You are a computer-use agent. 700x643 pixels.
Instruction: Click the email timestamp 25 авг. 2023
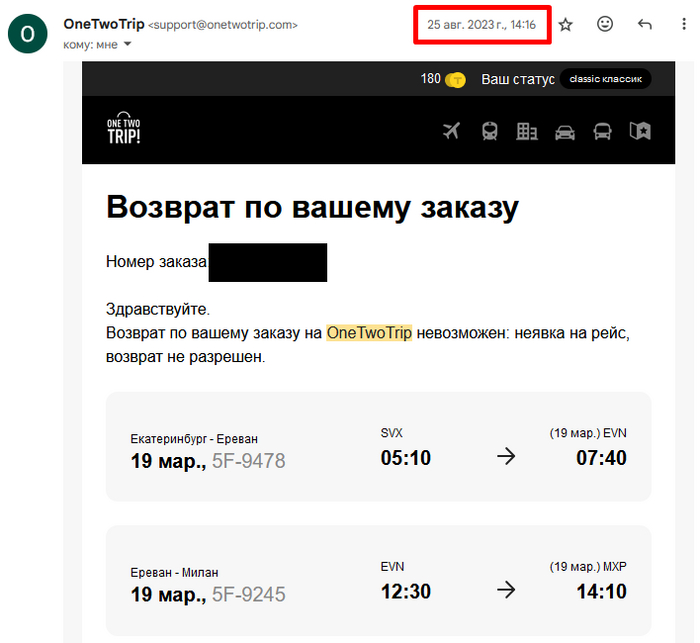pos(481,24)
